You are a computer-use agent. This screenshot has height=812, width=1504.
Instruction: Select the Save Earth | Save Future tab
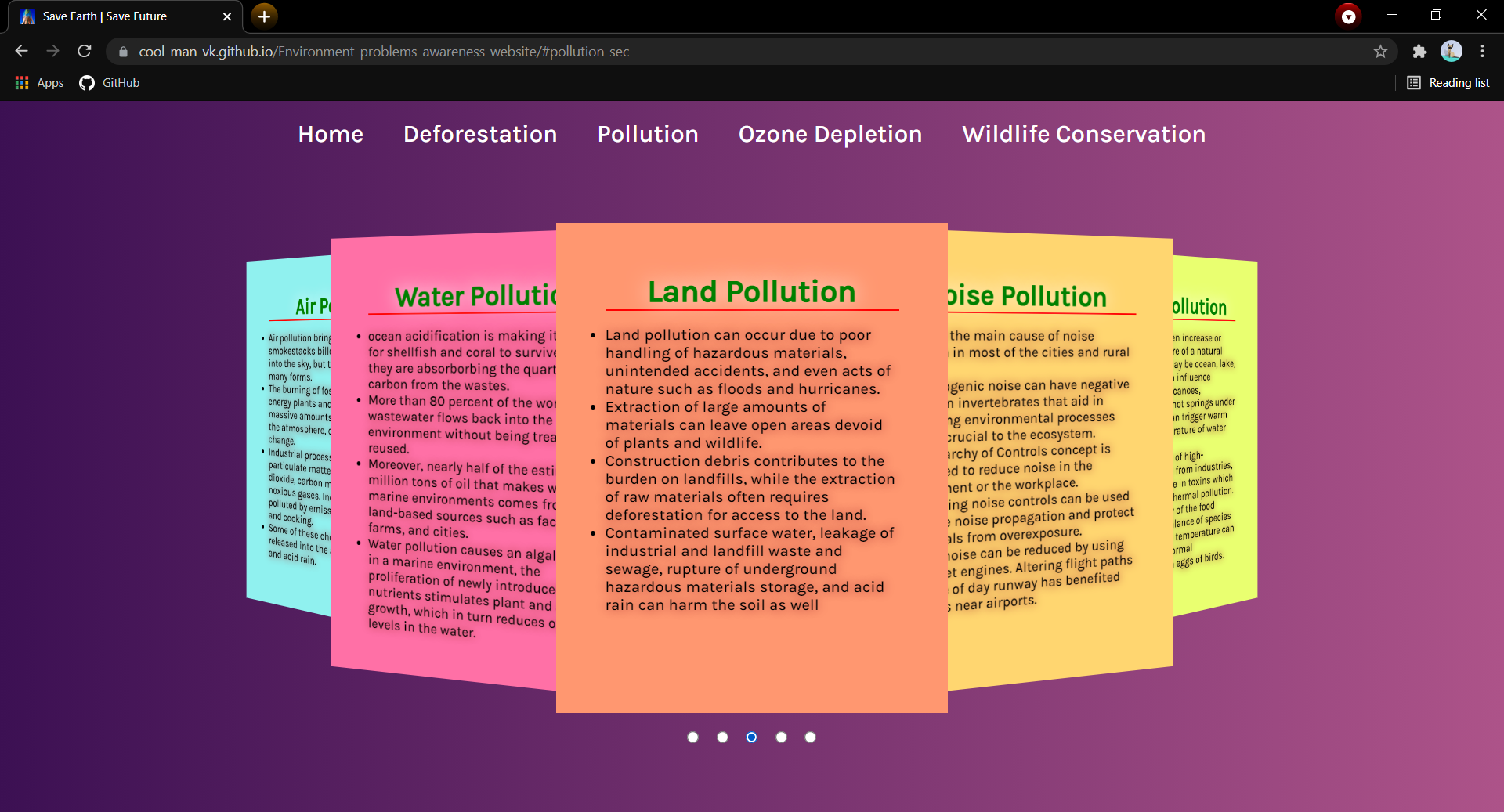click(125, 16)
